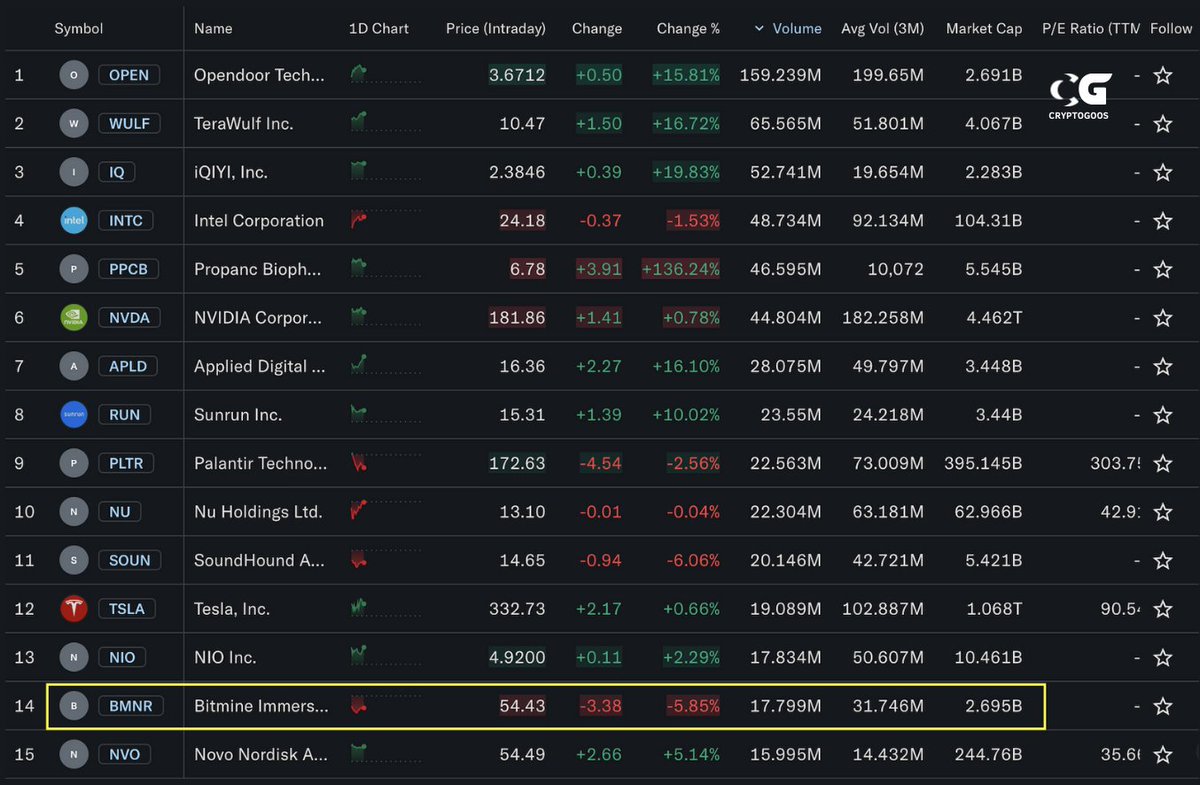Sort table by Symbol header
1200x785 pixels.
80,29
